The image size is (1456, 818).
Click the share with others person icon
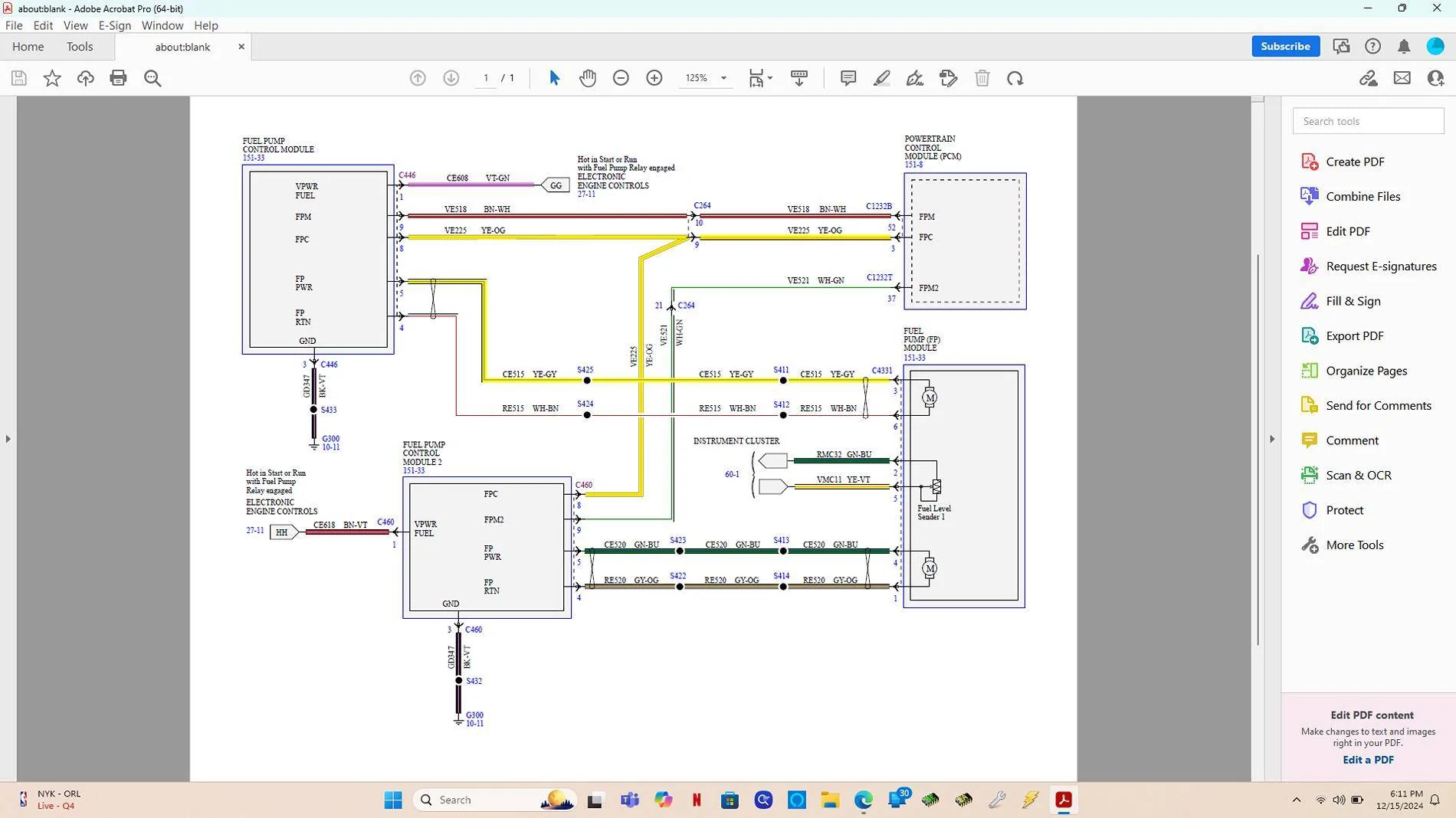[1435, 78]
